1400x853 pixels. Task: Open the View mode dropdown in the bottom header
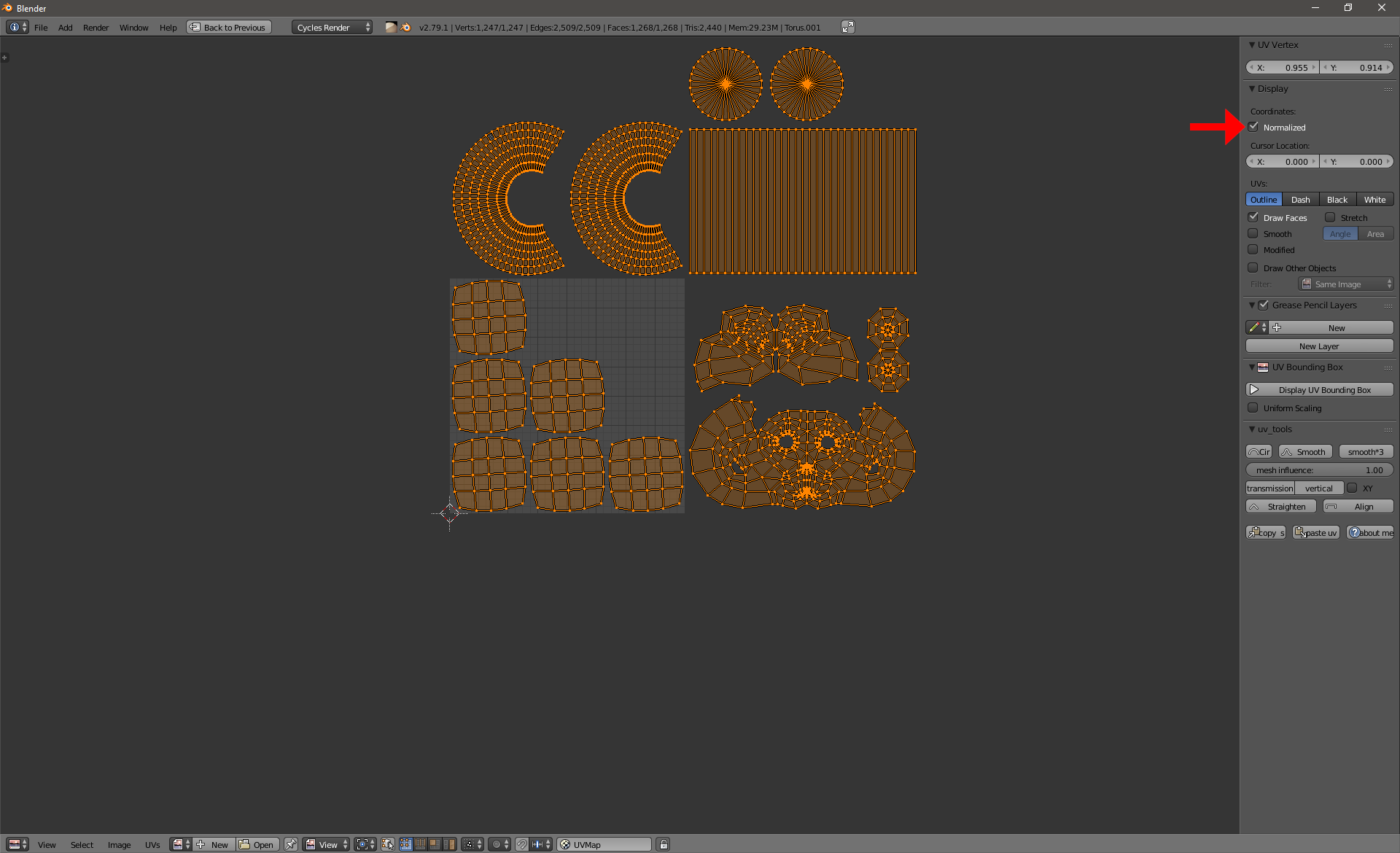(x=326, y=844)
